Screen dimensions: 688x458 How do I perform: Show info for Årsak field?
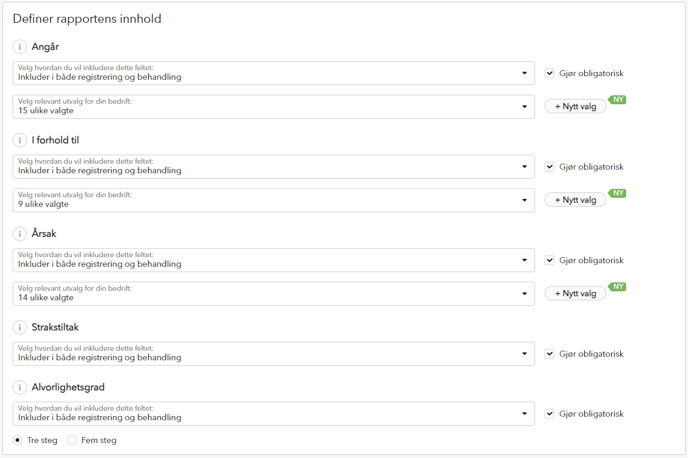coord(19,233)
